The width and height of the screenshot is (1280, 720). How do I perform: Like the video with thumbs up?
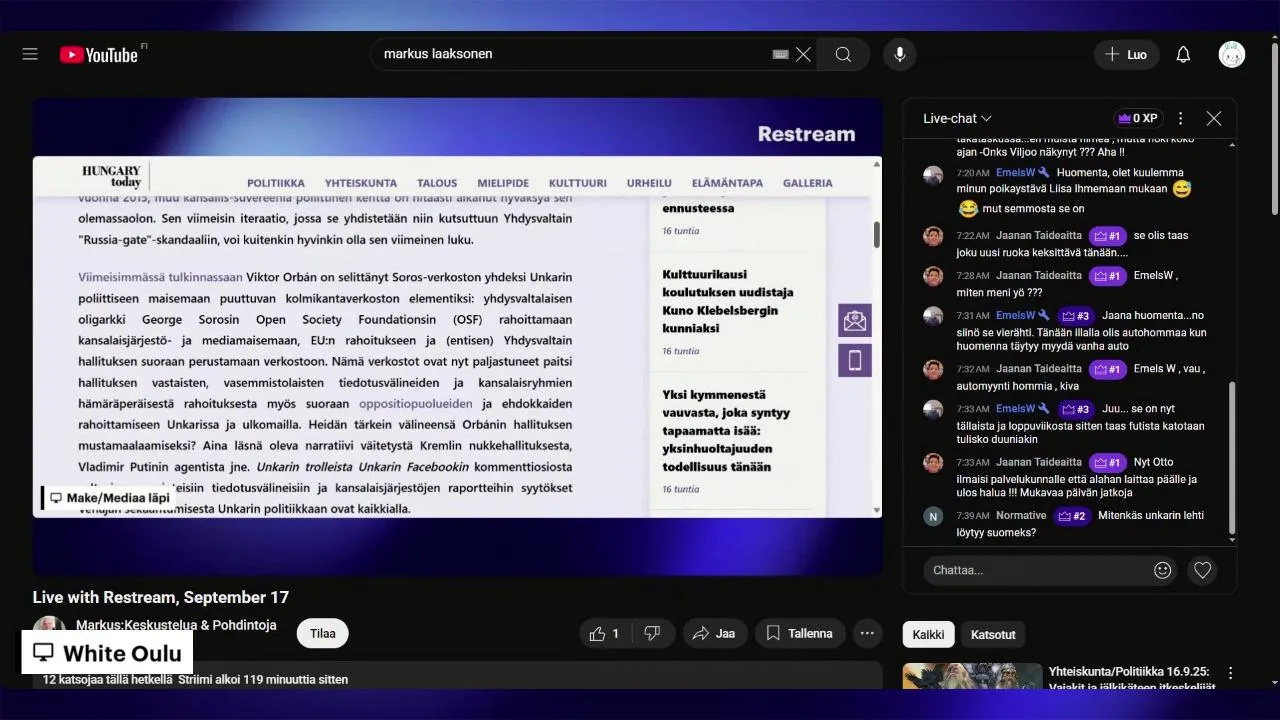604,633
